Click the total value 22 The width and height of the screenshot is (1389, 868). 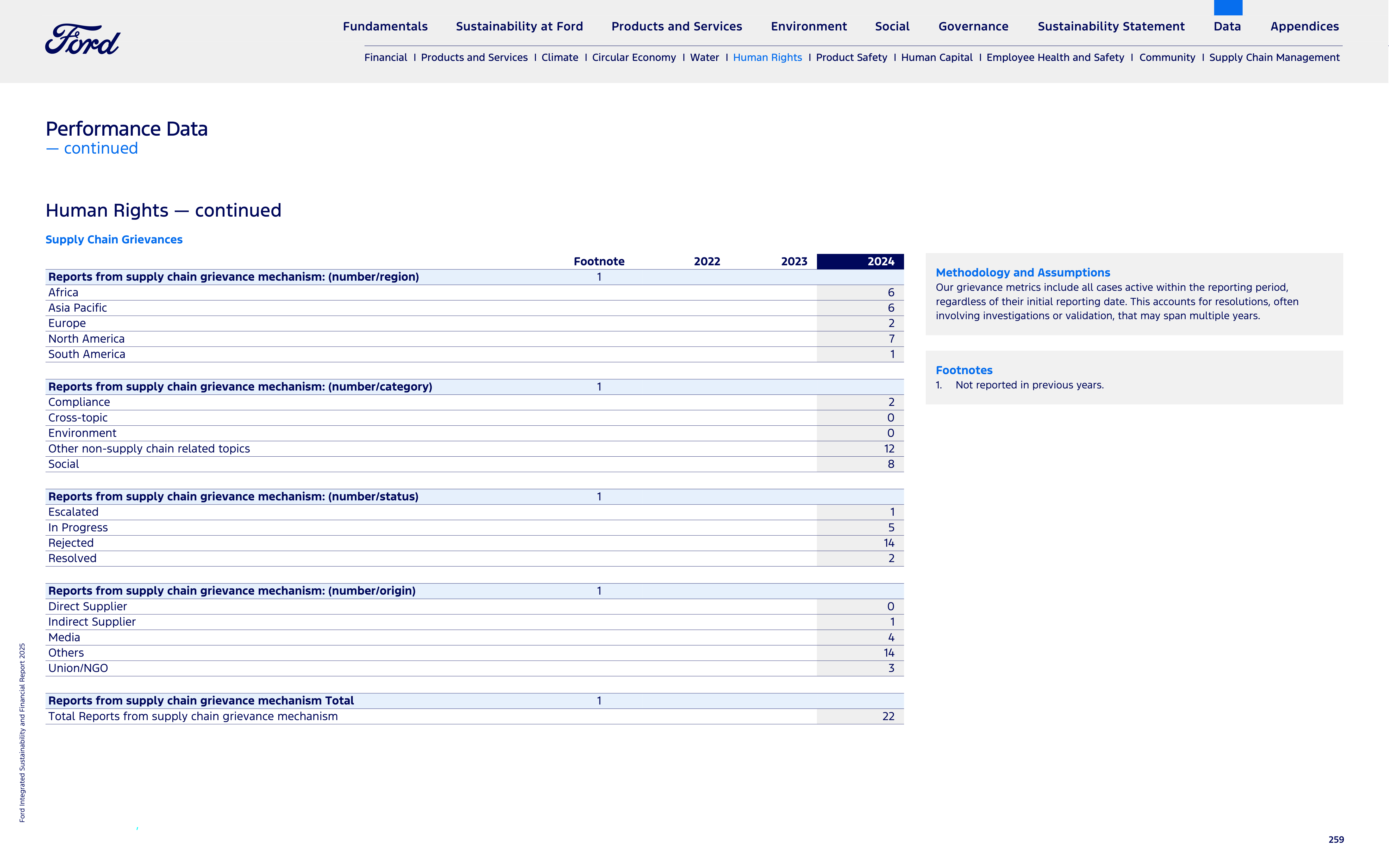[888, 716]
